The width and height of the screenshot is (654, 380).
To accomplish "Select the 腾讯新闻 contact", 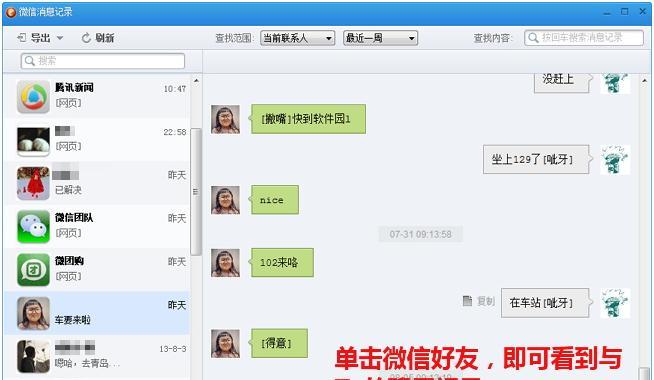I will tap(98, 96).
